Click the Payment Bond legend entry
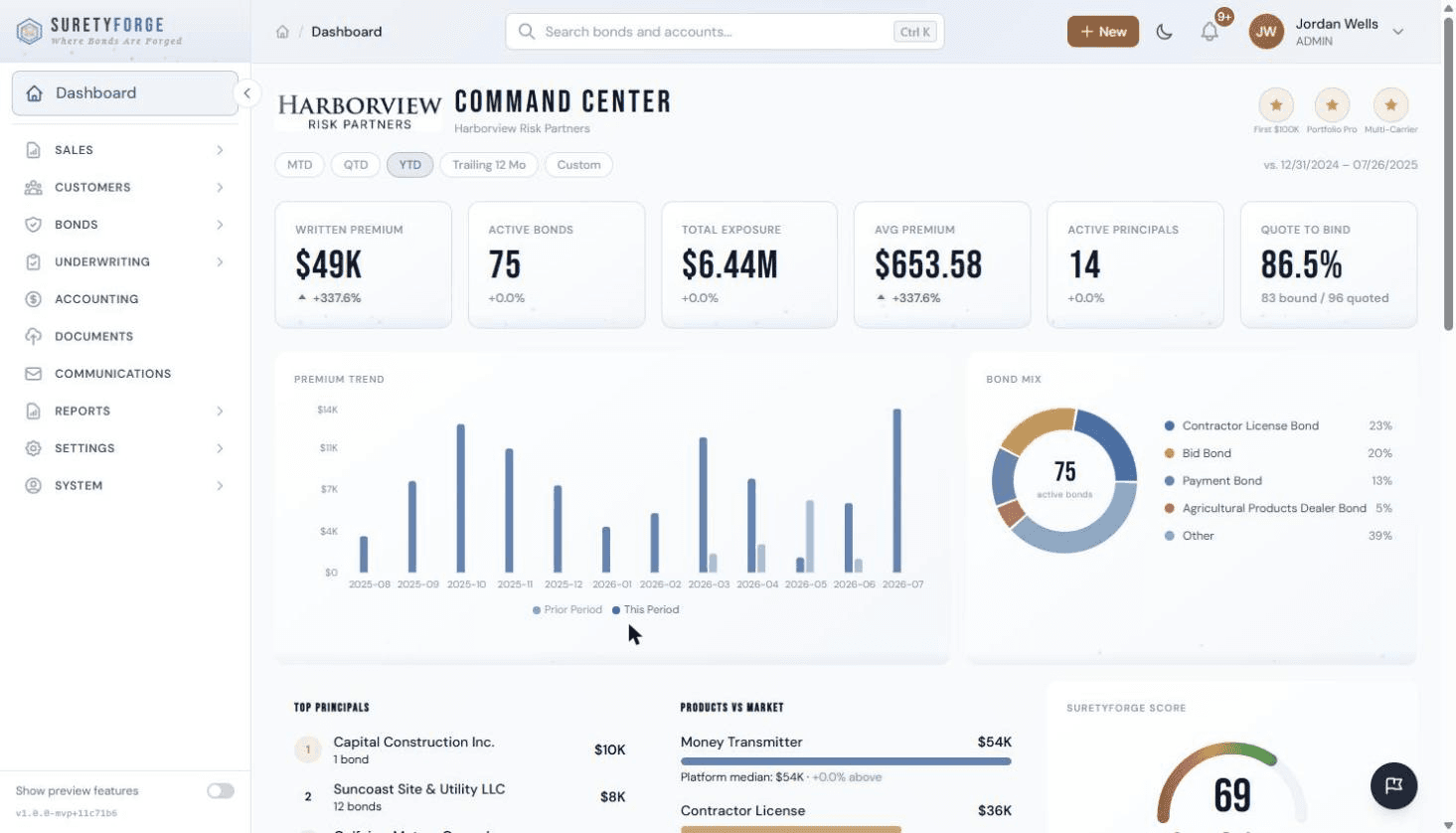The image size is (1456, 833). [x=1278, y=481]
